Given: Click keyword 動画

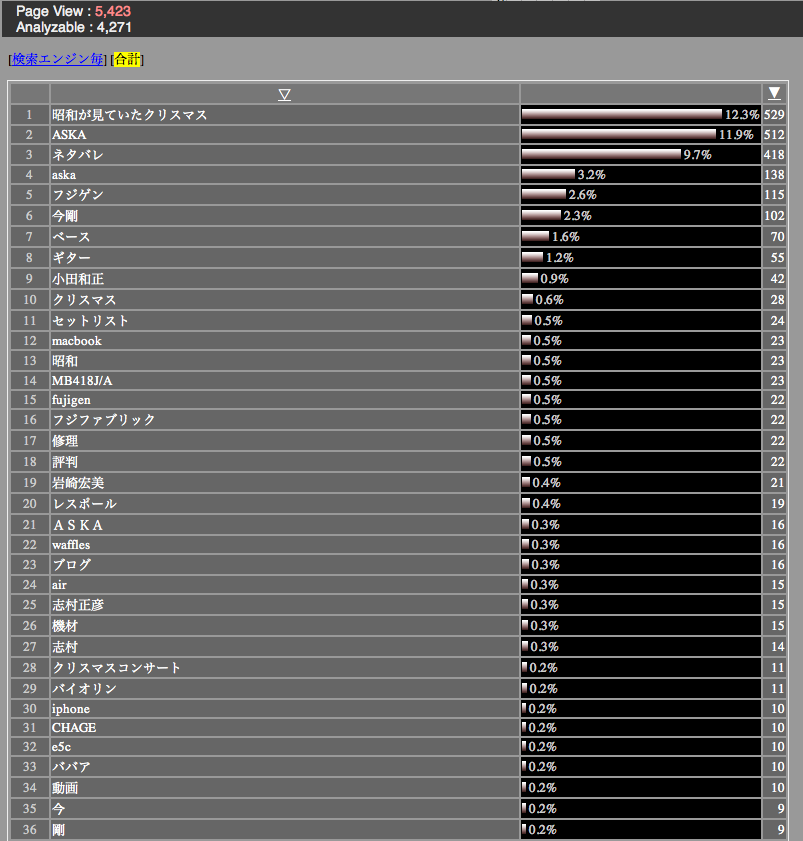Looking at the screenshot, I should (x=65, y=788).
